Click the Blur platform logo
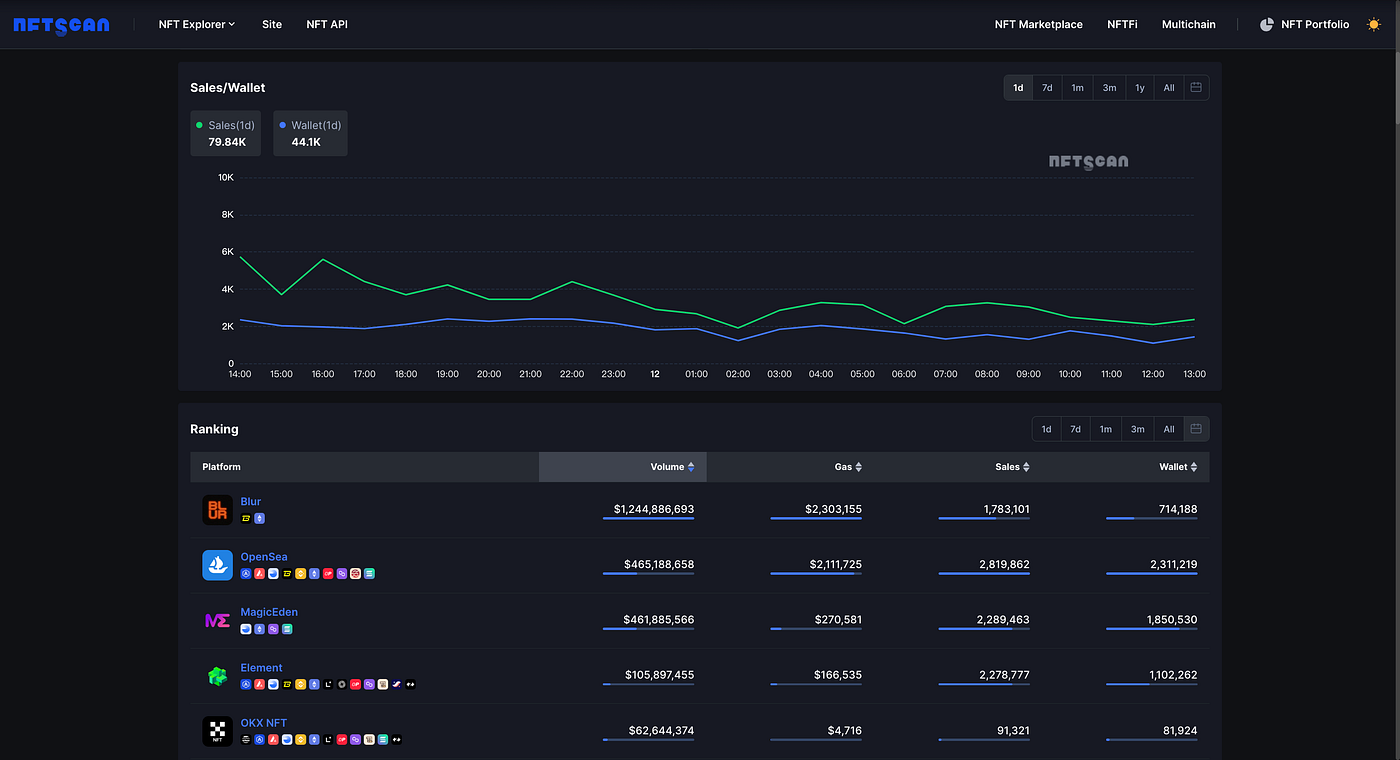This screenshot has height=760, width=1400. 217,509
